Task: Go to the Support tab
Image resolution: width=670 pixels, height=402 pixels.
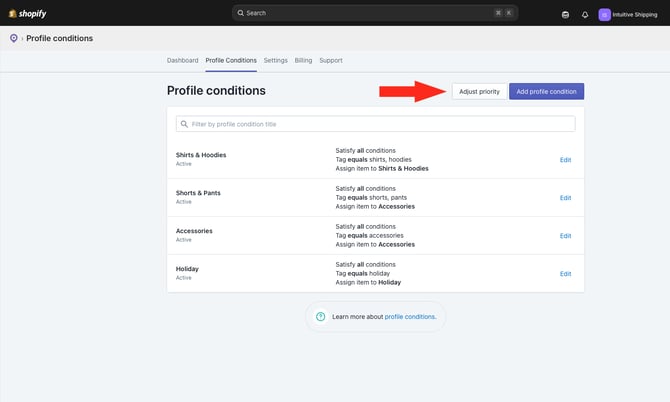Action: pyautogui.click(x=331, y=60)
